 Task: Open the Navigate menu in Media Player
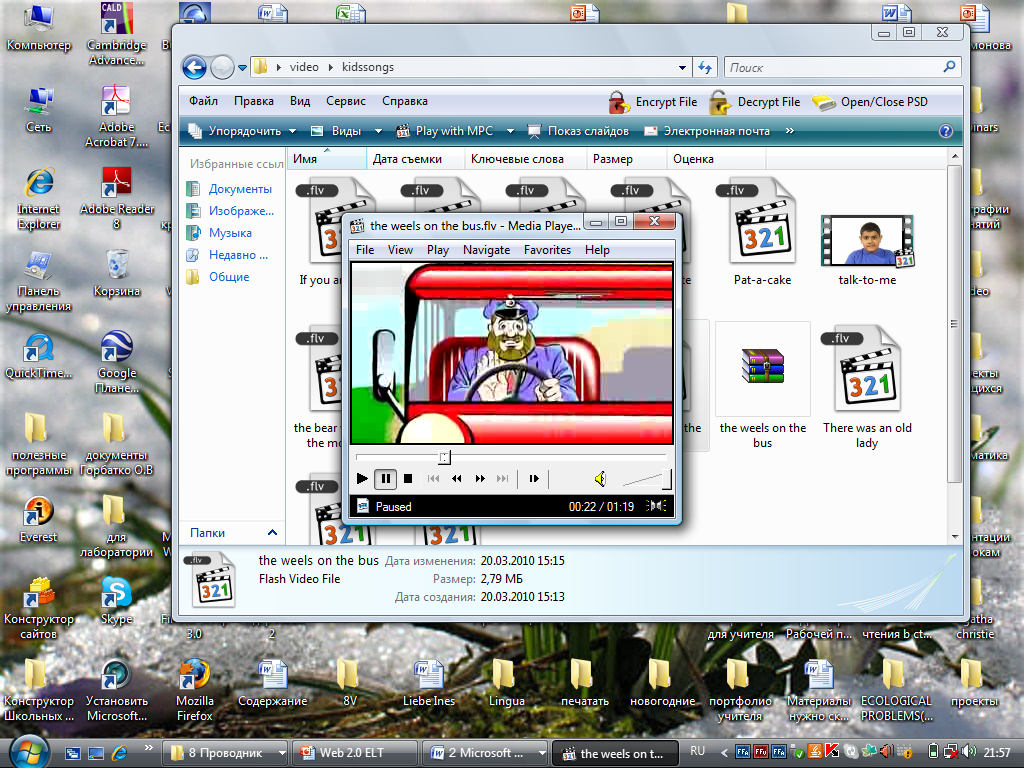tap(487, 250)
